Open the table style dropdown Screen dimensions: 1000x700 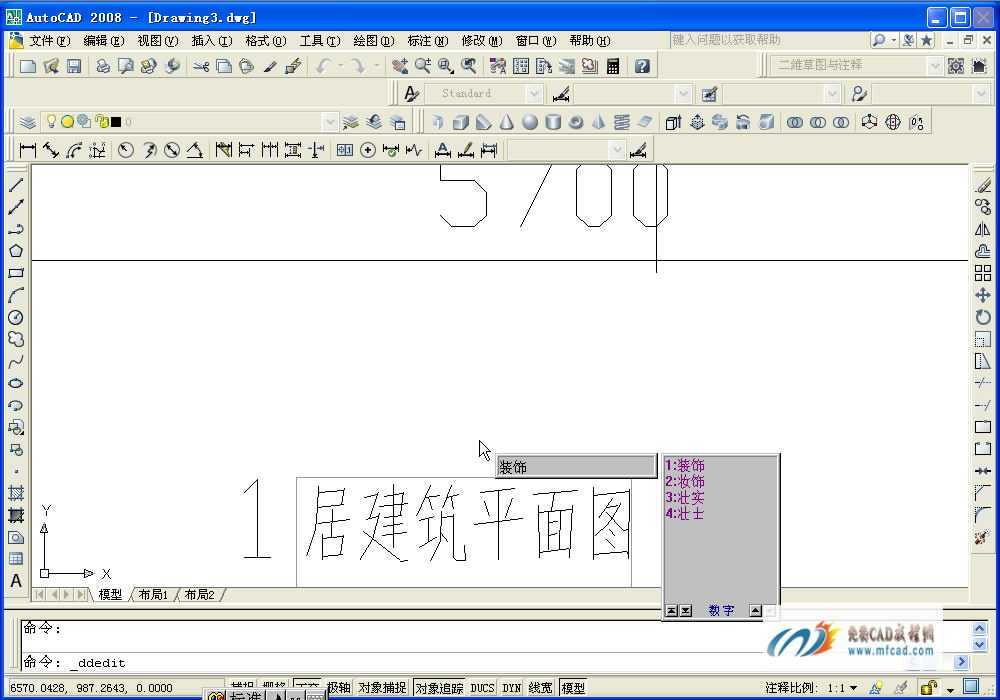click(832, 94)
